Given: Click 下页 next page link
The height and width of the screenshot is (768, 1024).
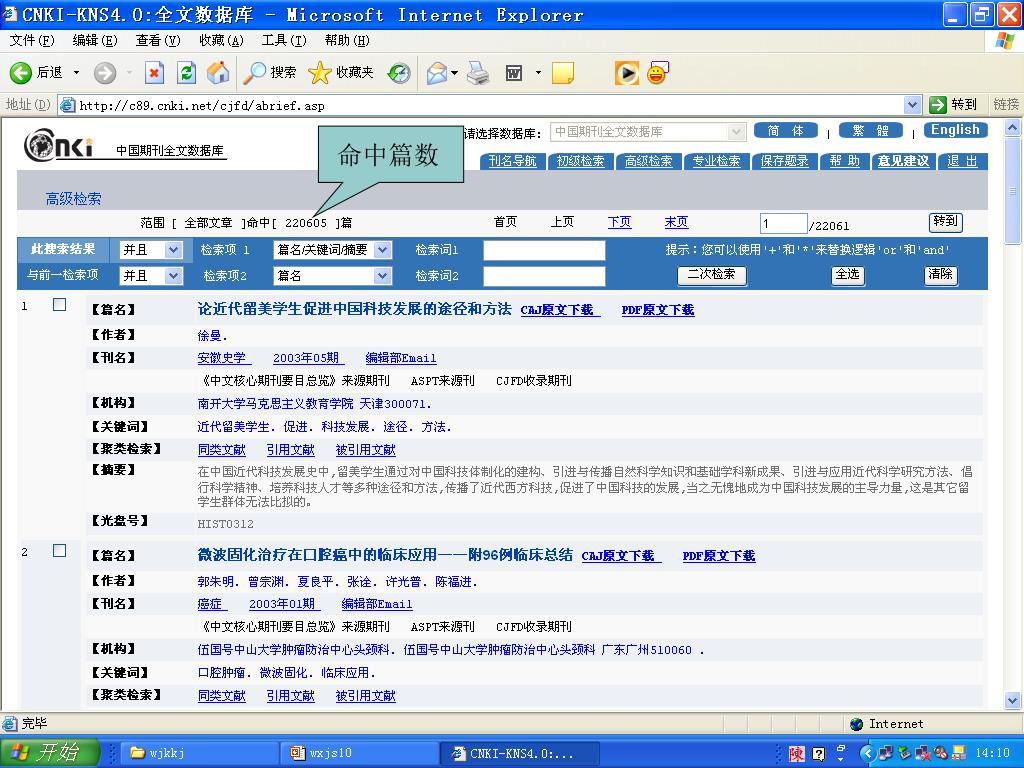Looking at the screenshot, I should tap(619, 222).
